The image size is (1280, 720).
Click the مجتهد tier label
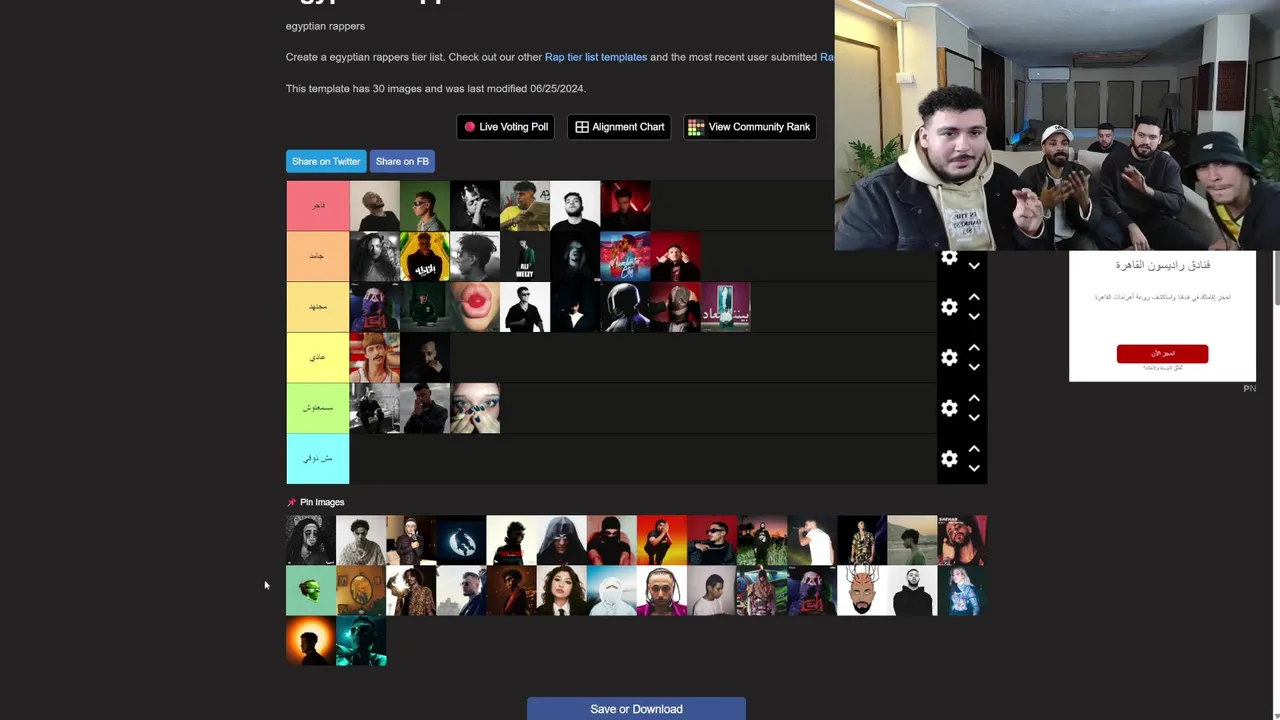coord(318,307)
